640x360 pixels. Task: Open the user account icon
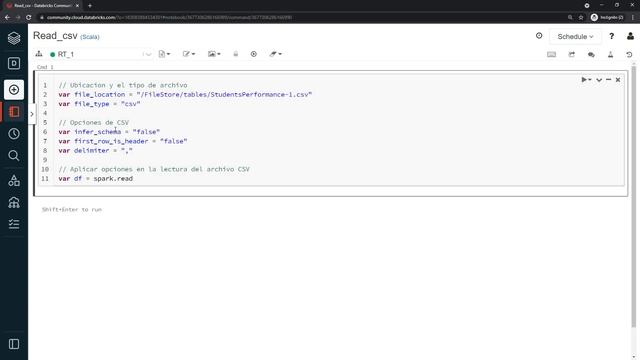[630, 36]
